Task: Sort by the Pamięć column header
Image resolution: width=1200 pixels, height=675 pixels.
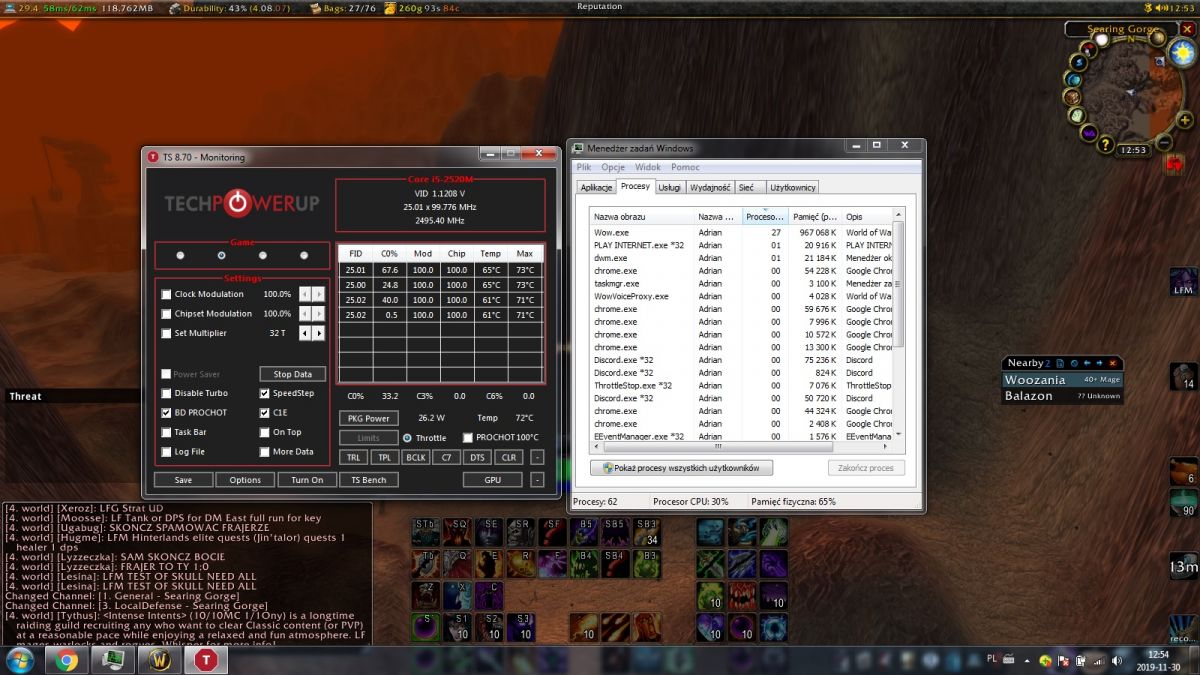Action: pos(815,216)
